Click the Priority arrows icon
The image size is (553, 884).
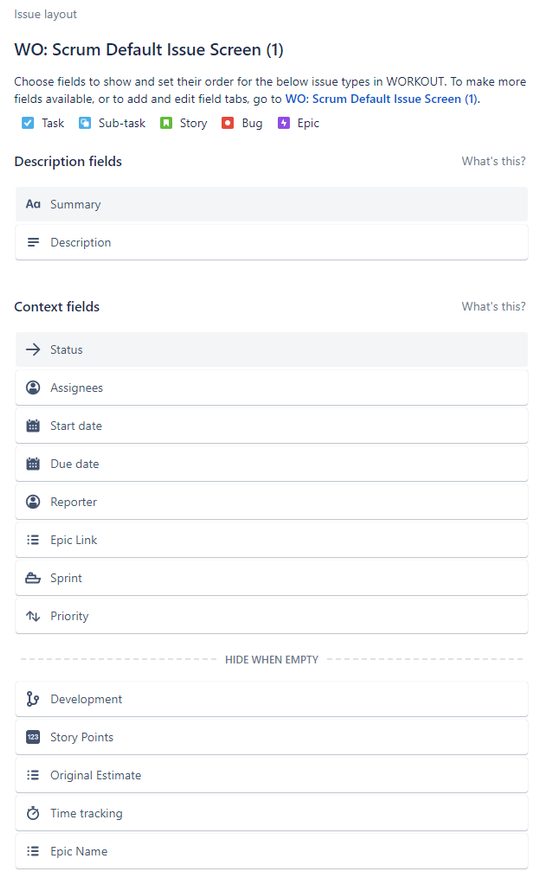click(33, 616)
